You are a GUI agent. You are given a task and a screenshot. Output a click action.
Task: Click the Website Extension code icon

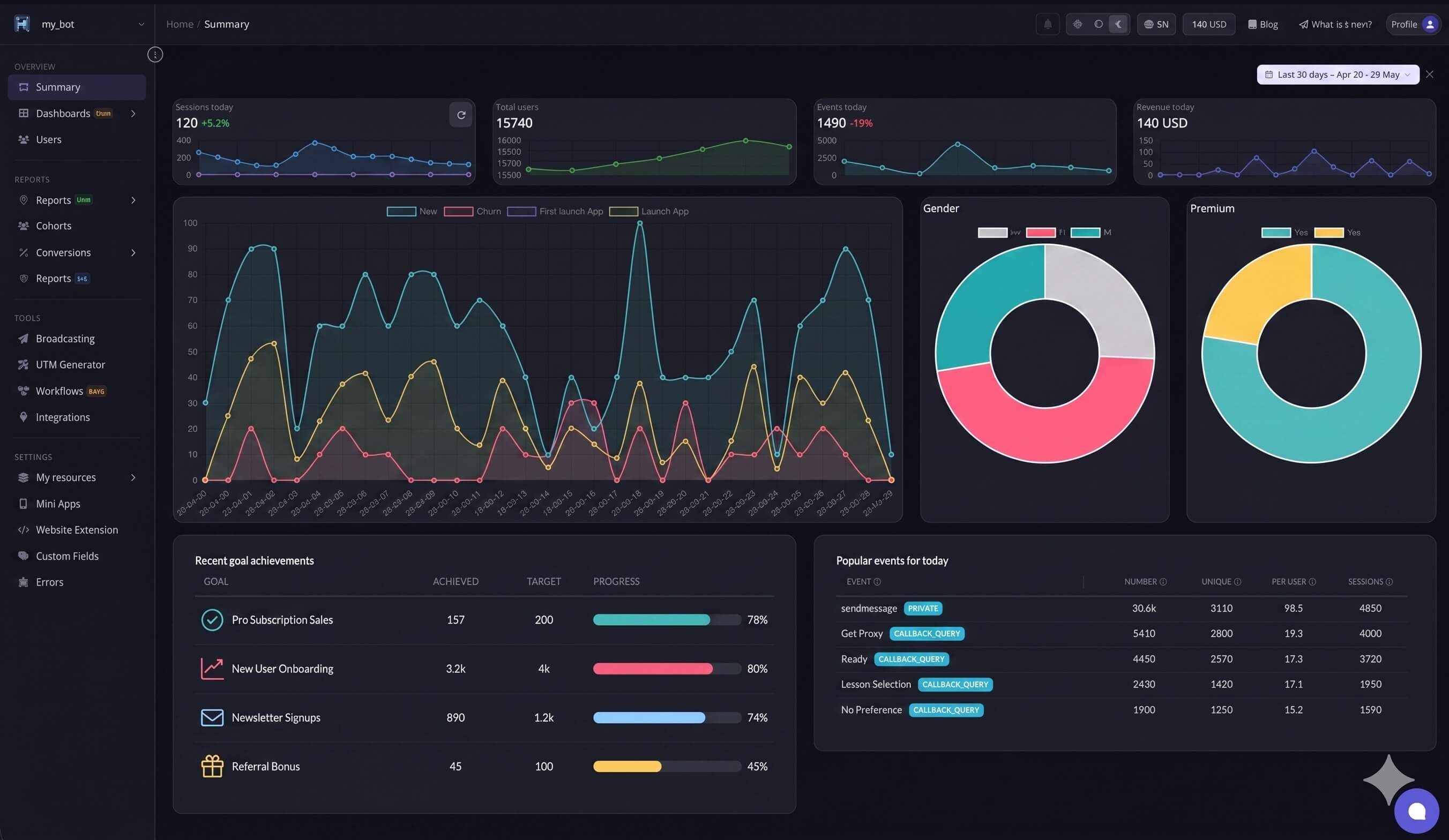pyautogui.click(x=24, y=529)
